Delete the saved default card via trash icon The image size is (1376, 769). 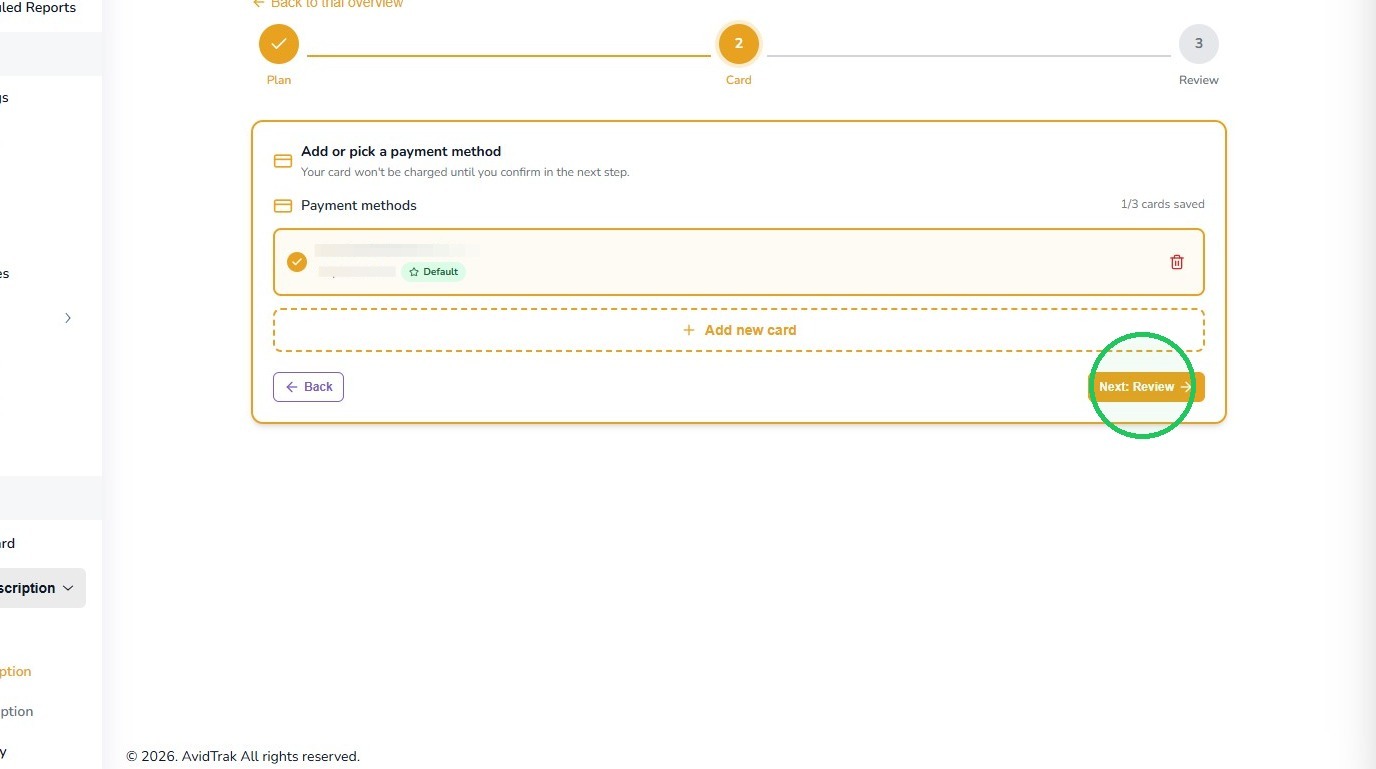pyautogui.click(x=1177, y=262)
